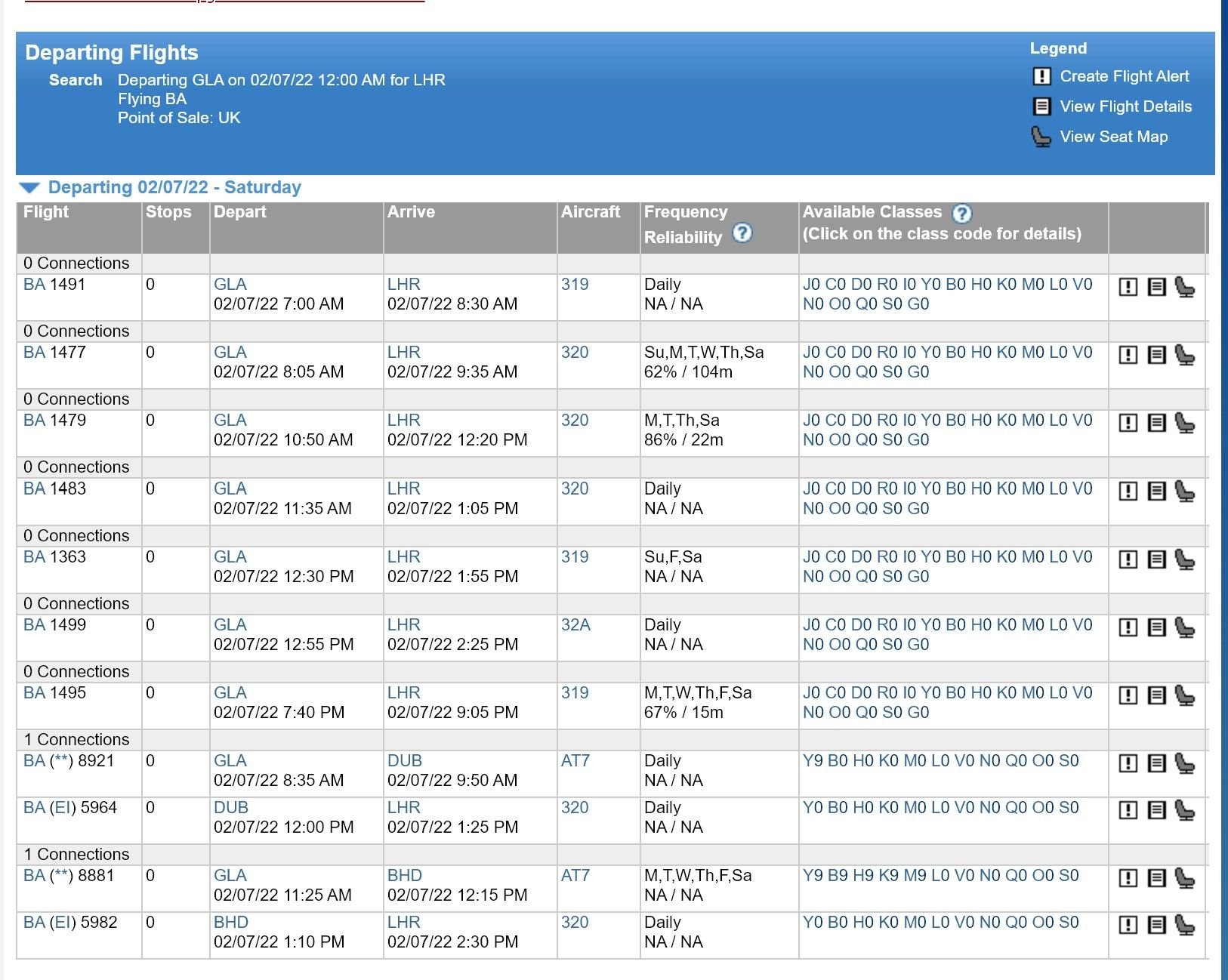
Task: Click the Create Flight Alert legend entry
Action: pos(1110,76)
